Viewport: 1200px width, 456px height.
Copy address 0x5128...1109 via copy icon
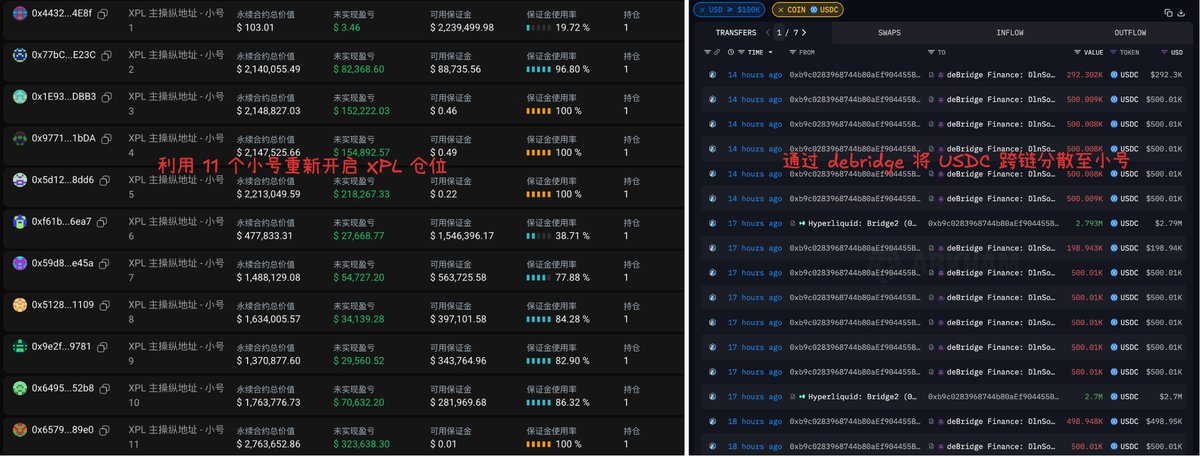(104, 305)
